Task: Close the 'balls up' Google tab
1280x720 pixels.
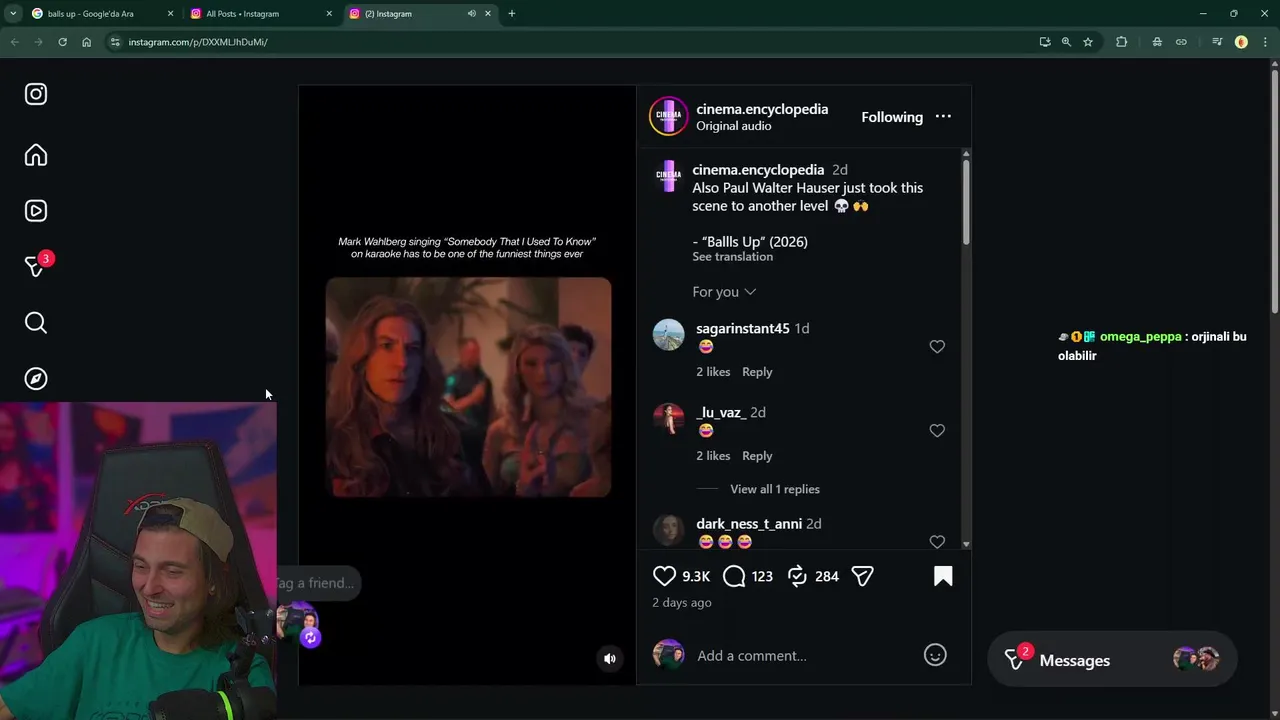Action: click(x=170, y=14)
